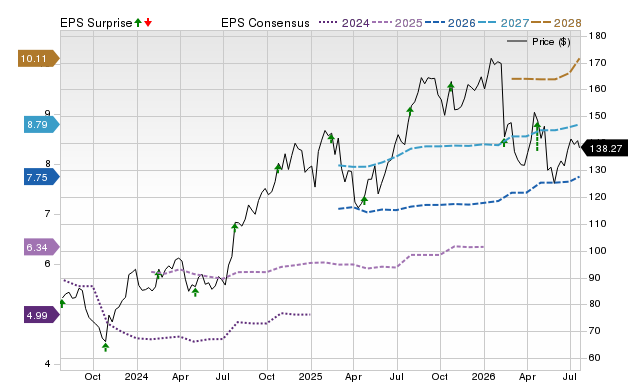Click the green up arrow beside EPS Surprise

pyautogui.click(x=138, y=22)
